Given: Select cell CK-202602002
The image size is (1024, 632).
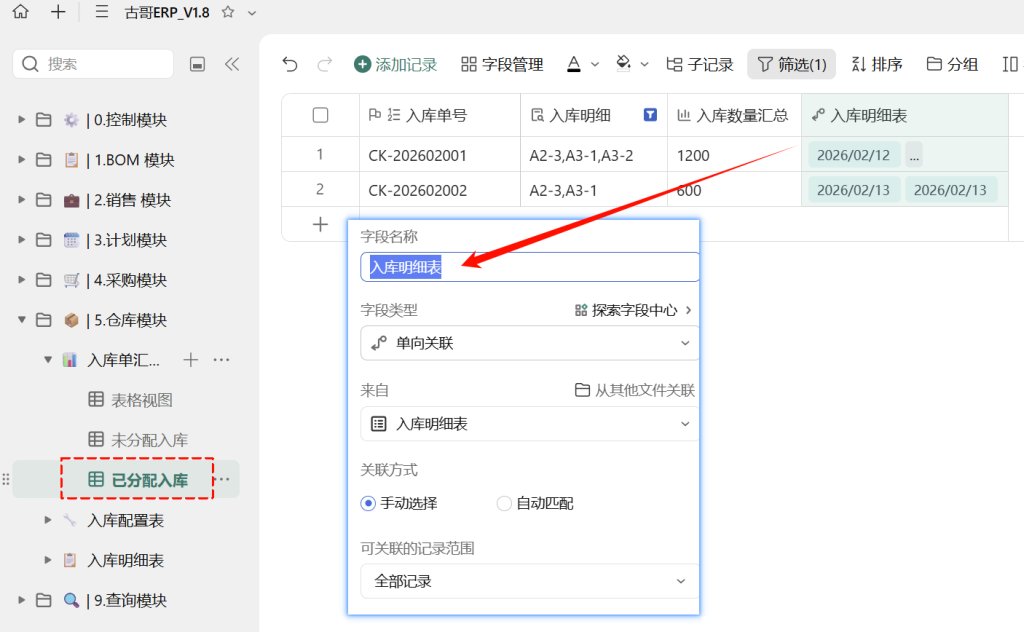Looking at the screenshot, I should coord(440,190).
